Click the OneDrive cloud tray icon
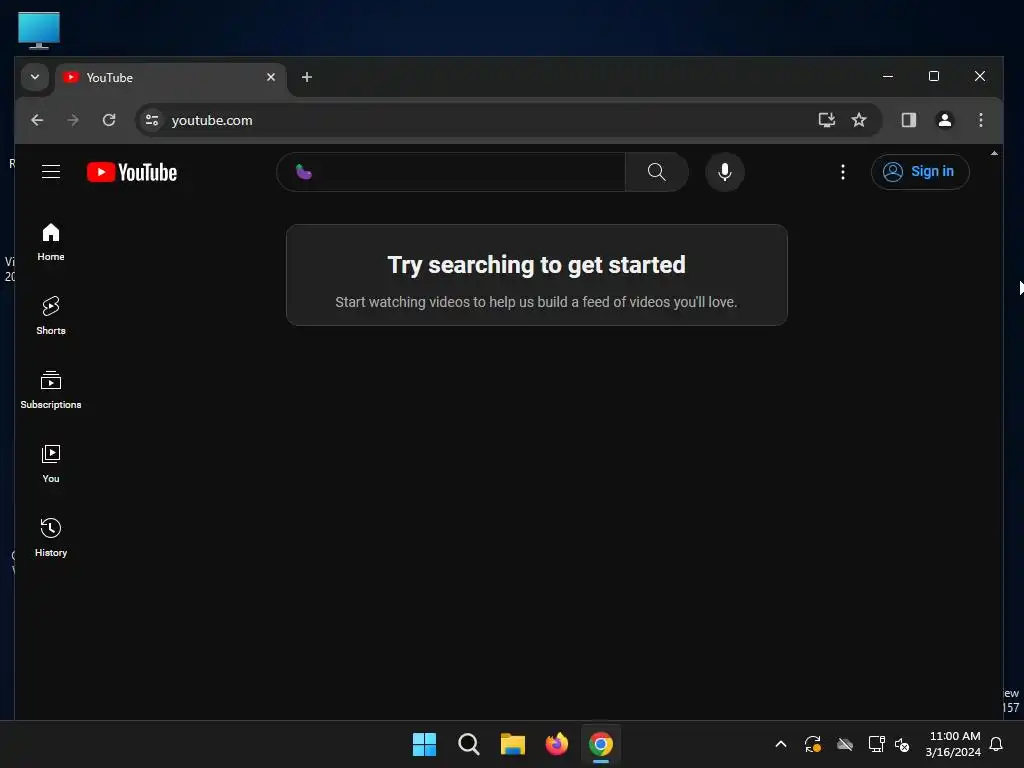Viewport: 1024px width, 768px height. [x=844, y=744]
